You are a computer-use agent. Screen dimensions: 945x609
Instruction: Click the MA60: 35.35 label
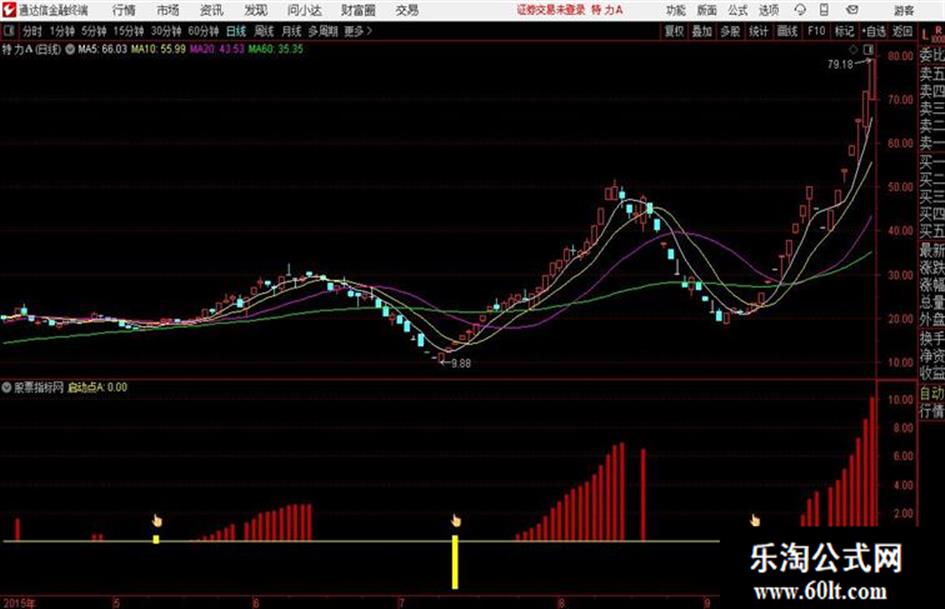point(276,49)
